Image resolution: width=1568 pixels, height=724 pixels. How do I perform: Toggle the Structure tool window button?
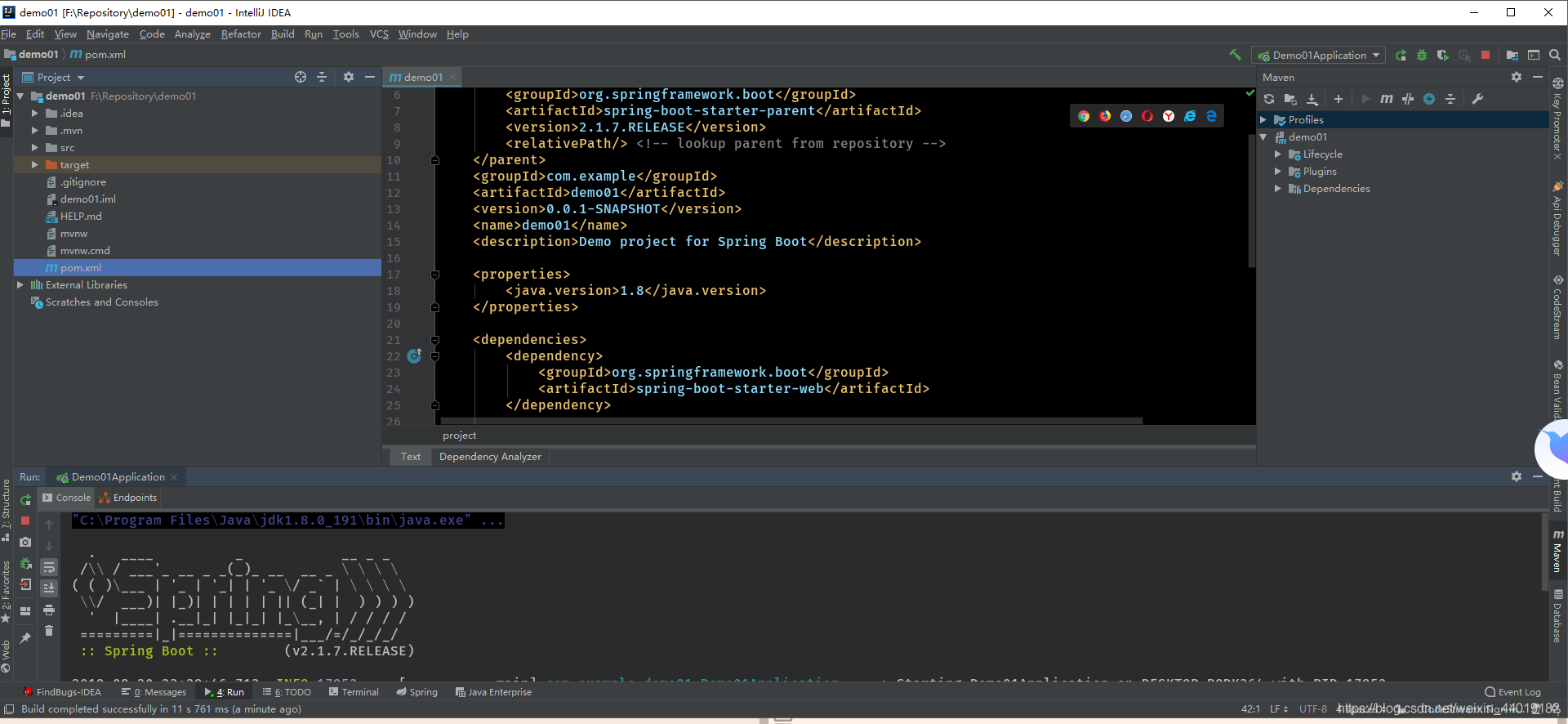[6, 509]
